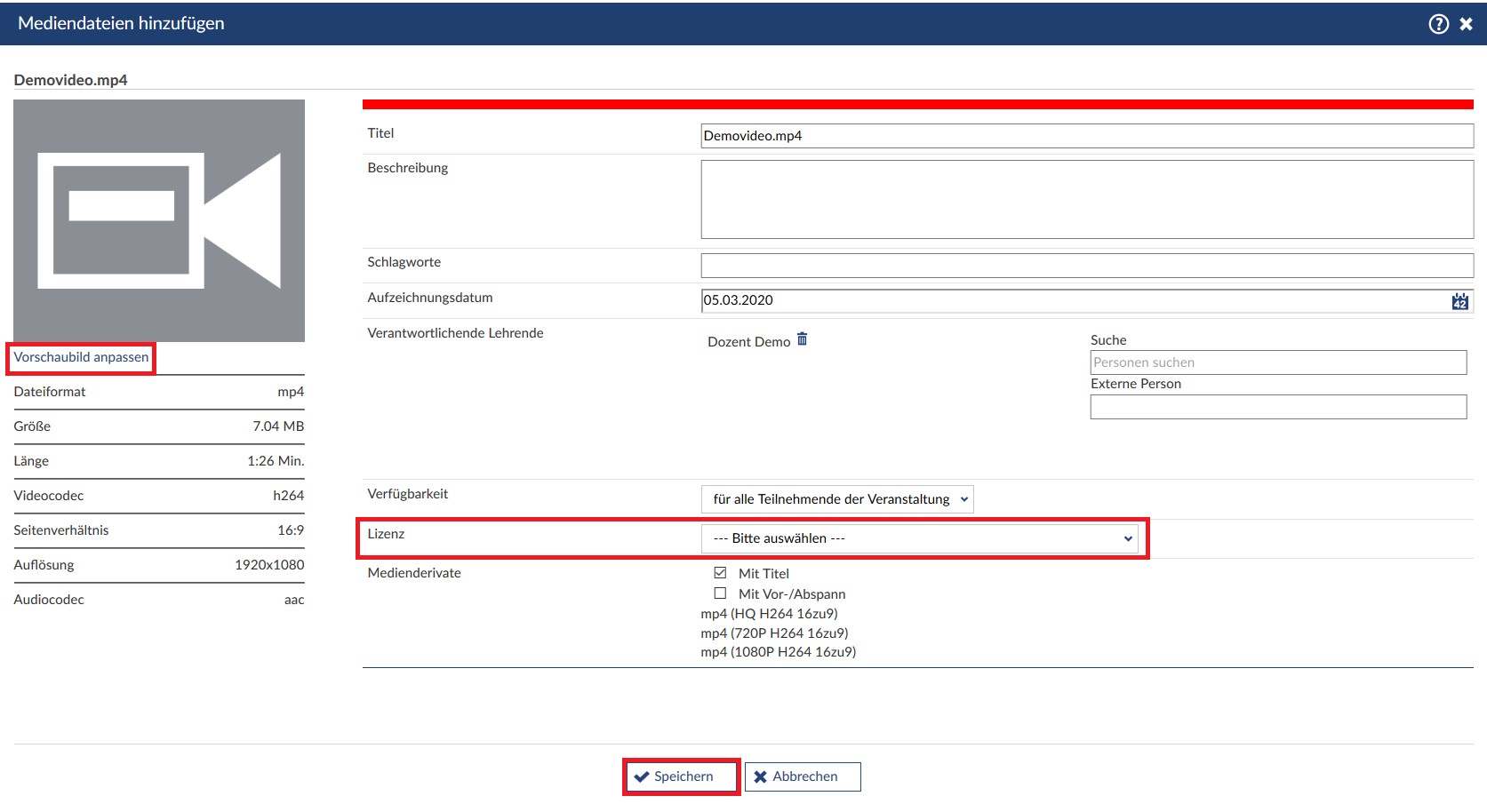Click the Personen suchen search box
Image resolution: width=1487 pixels, height=812 pixels.
(1277, 362)
